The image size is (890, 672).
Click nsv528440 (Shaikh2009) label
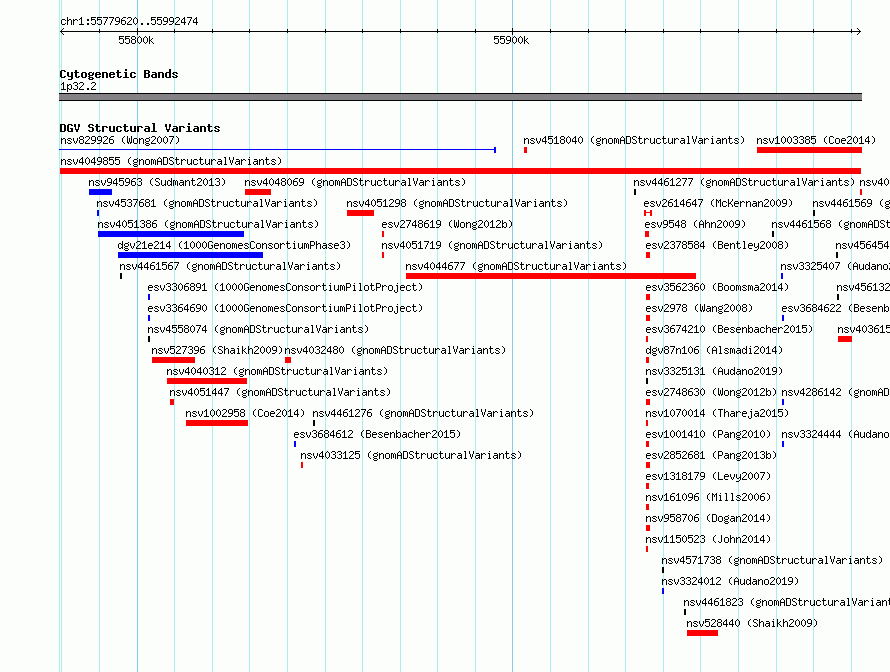[x=752, y=623]
